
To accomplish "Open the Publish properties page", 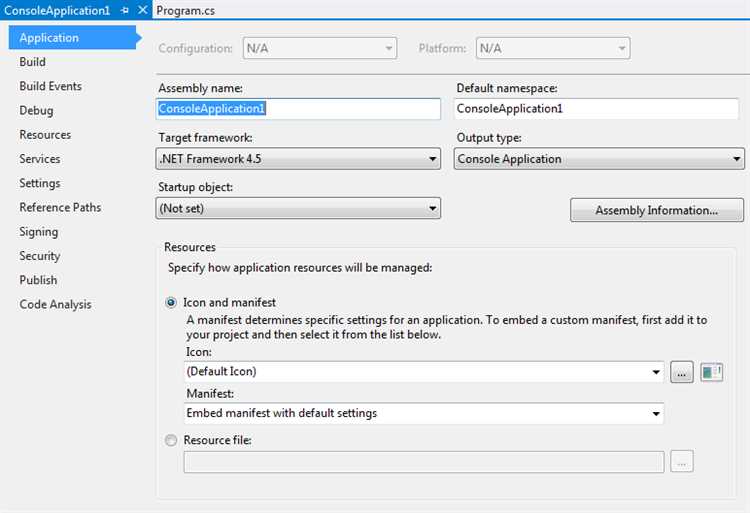I will (x=38, y=280).
